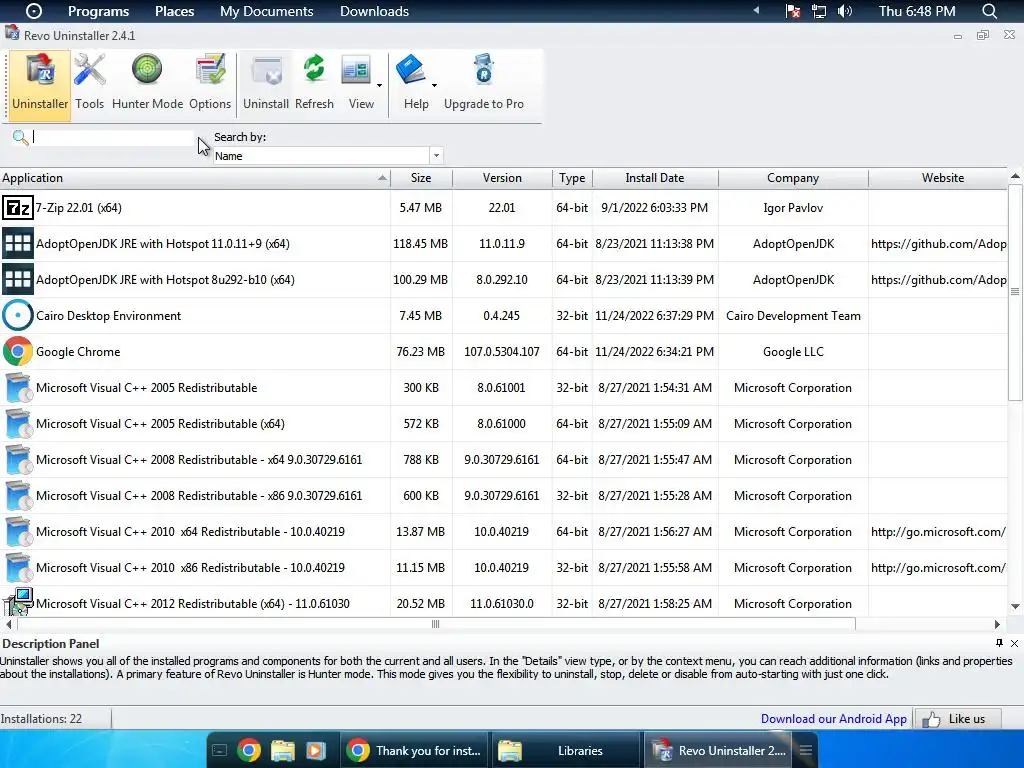Close the Description Panel

pyautogui.click(x=1014, y=643)
